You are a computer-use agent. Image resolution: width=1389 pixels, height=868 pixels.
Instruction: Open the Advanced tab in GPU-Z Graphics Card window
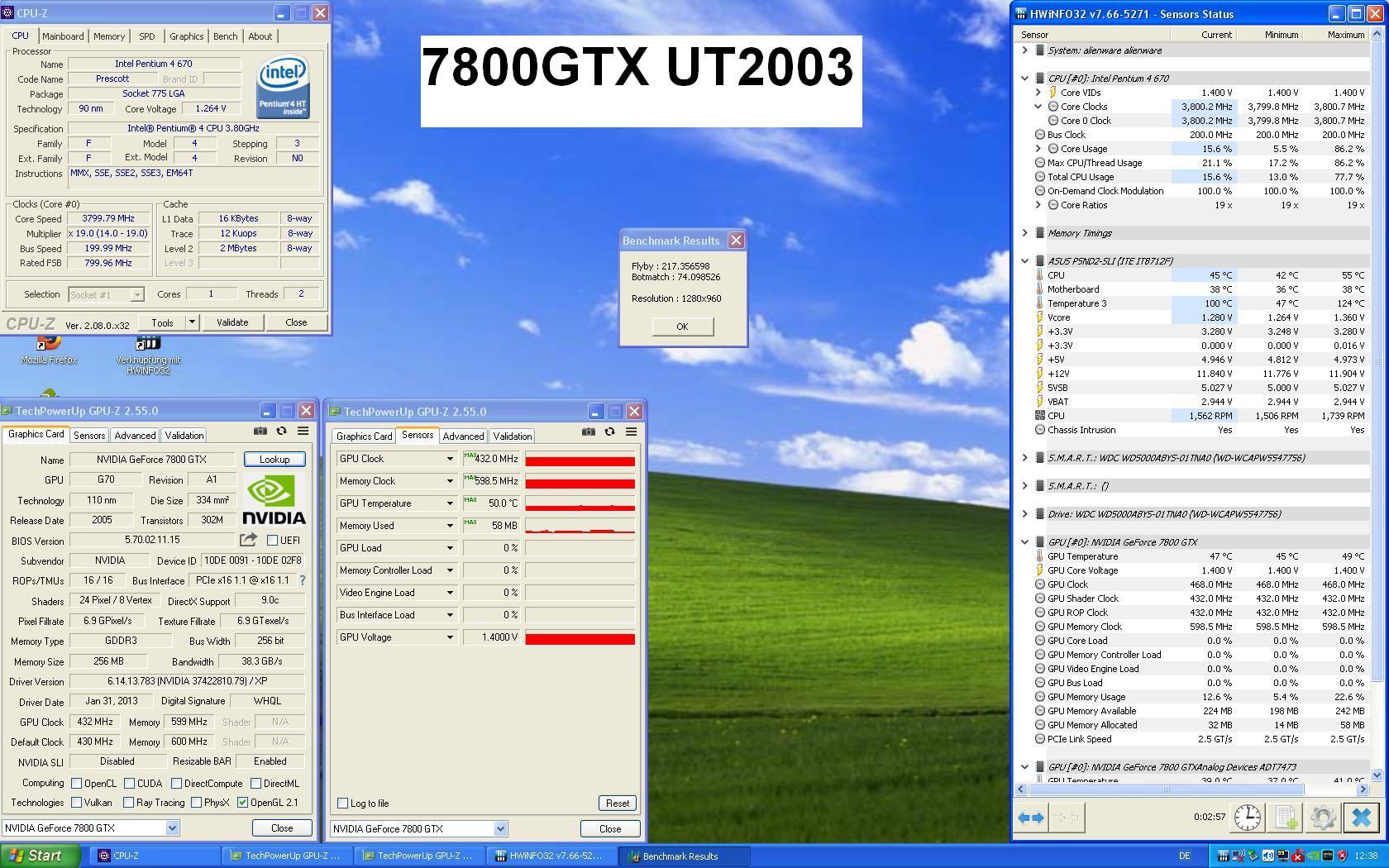click(x=135, y=436)
